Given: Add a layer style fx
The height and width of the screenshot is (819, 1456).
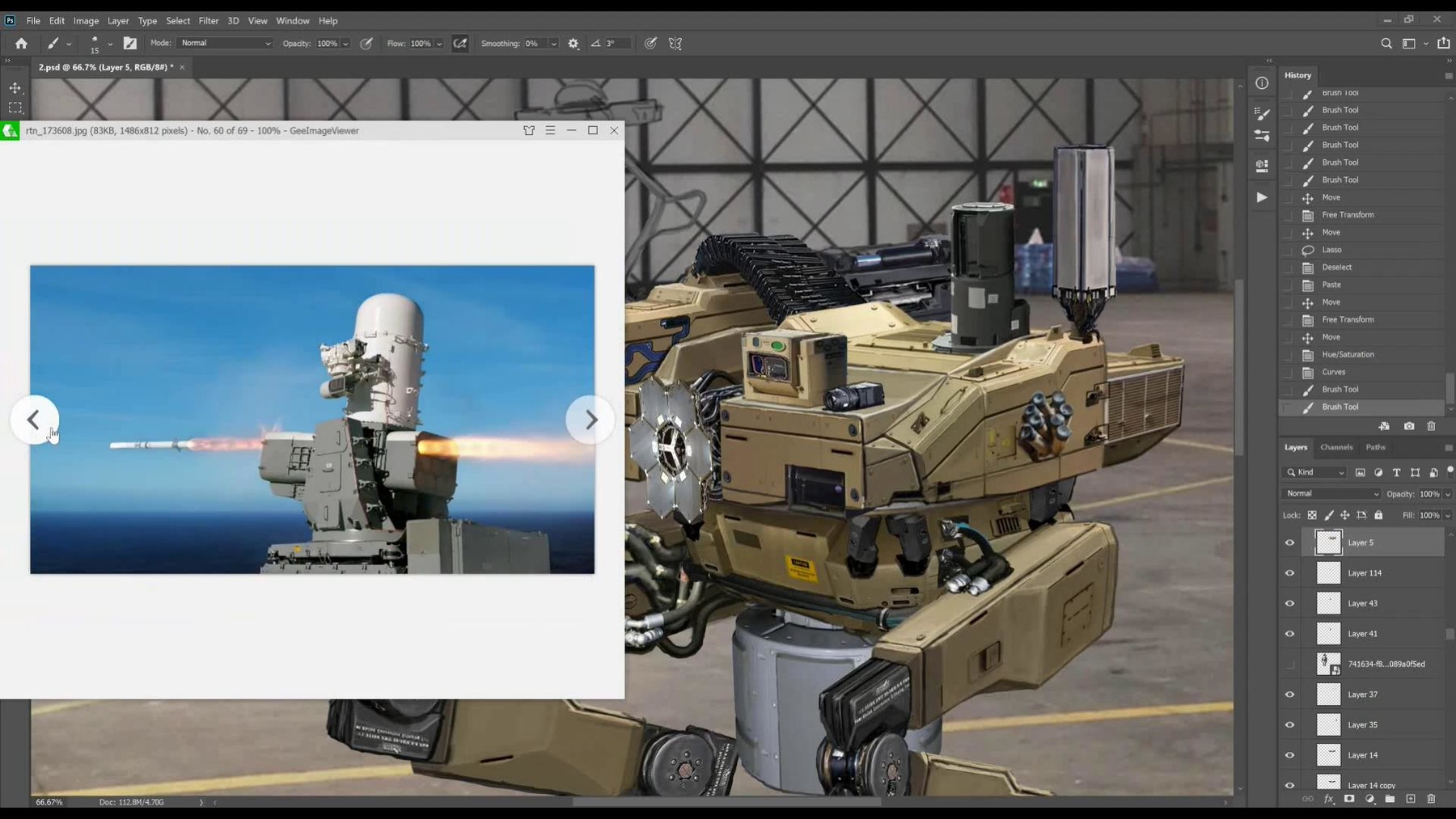Looking at the screenshot, I should pos(1328,799).
